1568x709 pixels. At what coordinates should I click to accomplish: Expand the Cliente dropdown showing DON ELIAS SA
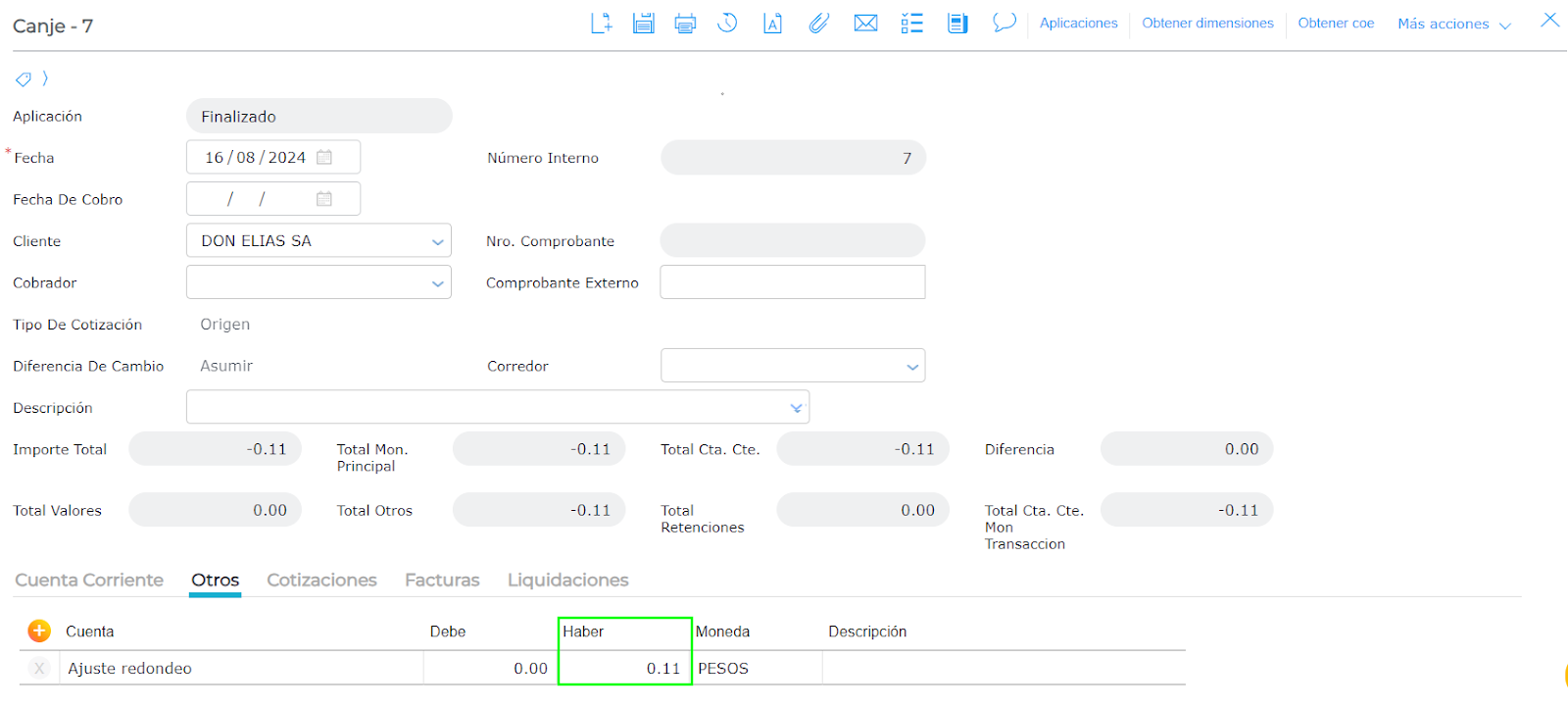437,241
